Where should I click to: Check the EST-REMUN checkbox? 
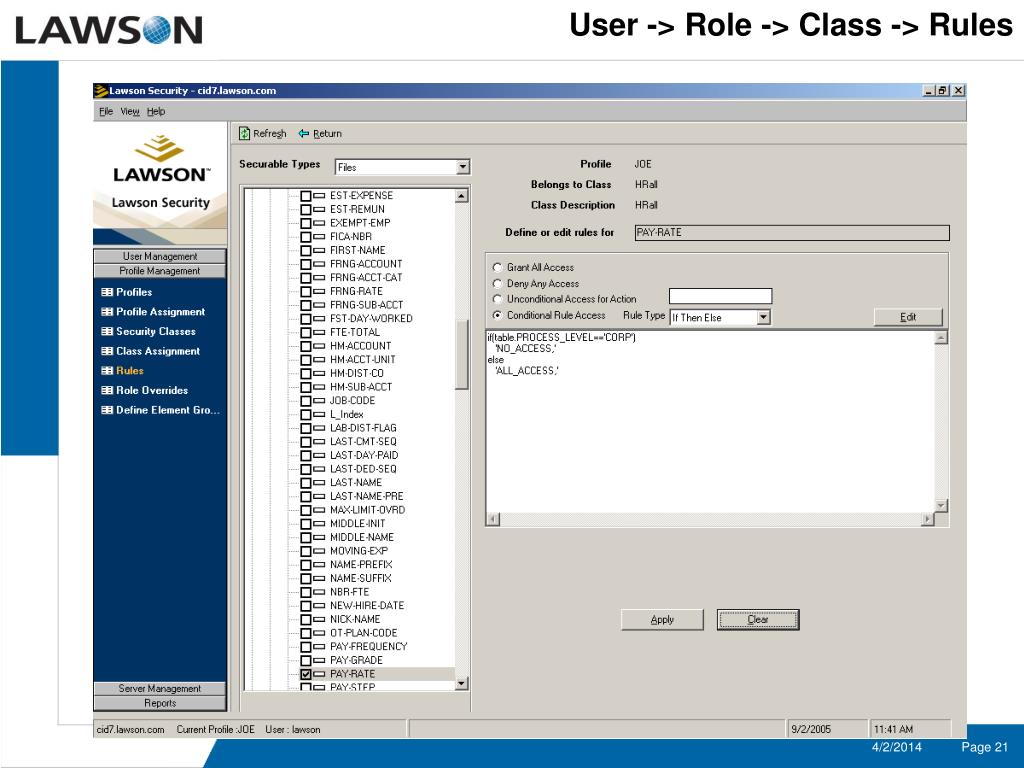coord(306,209)
